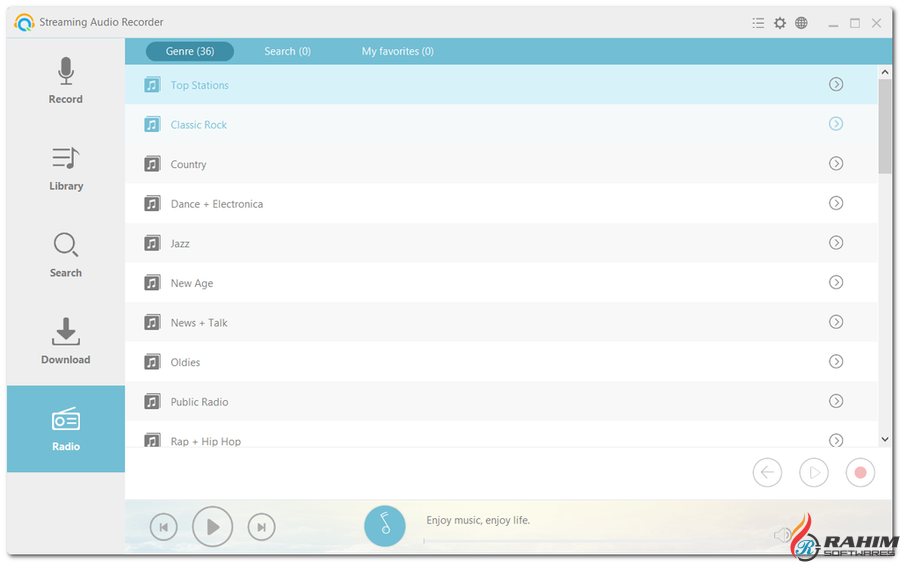Expand News + Talk genre arrow
The width and height of the screenshot is (900, 562).
836,322
